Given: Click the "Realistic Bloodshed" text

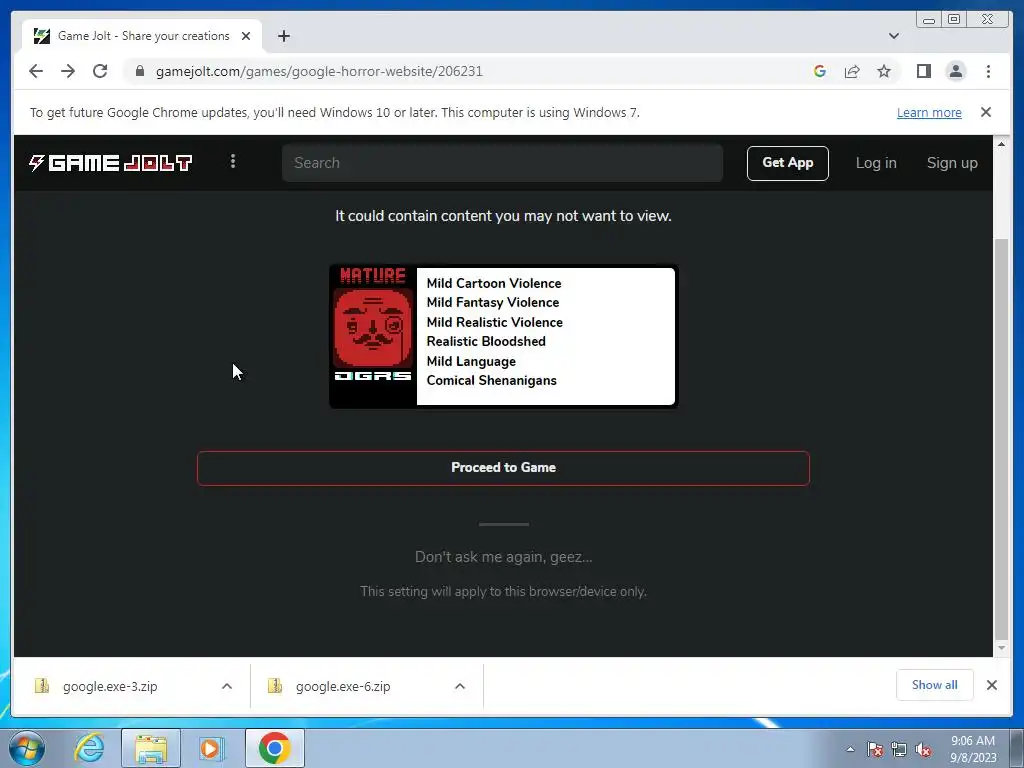Looking at the screenshot, I should click(x=486, y=342).
